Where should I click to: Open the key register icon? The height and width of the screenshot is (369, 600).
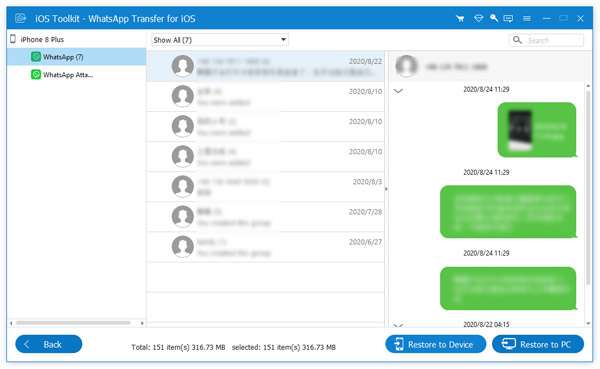(x=494, y=18)
